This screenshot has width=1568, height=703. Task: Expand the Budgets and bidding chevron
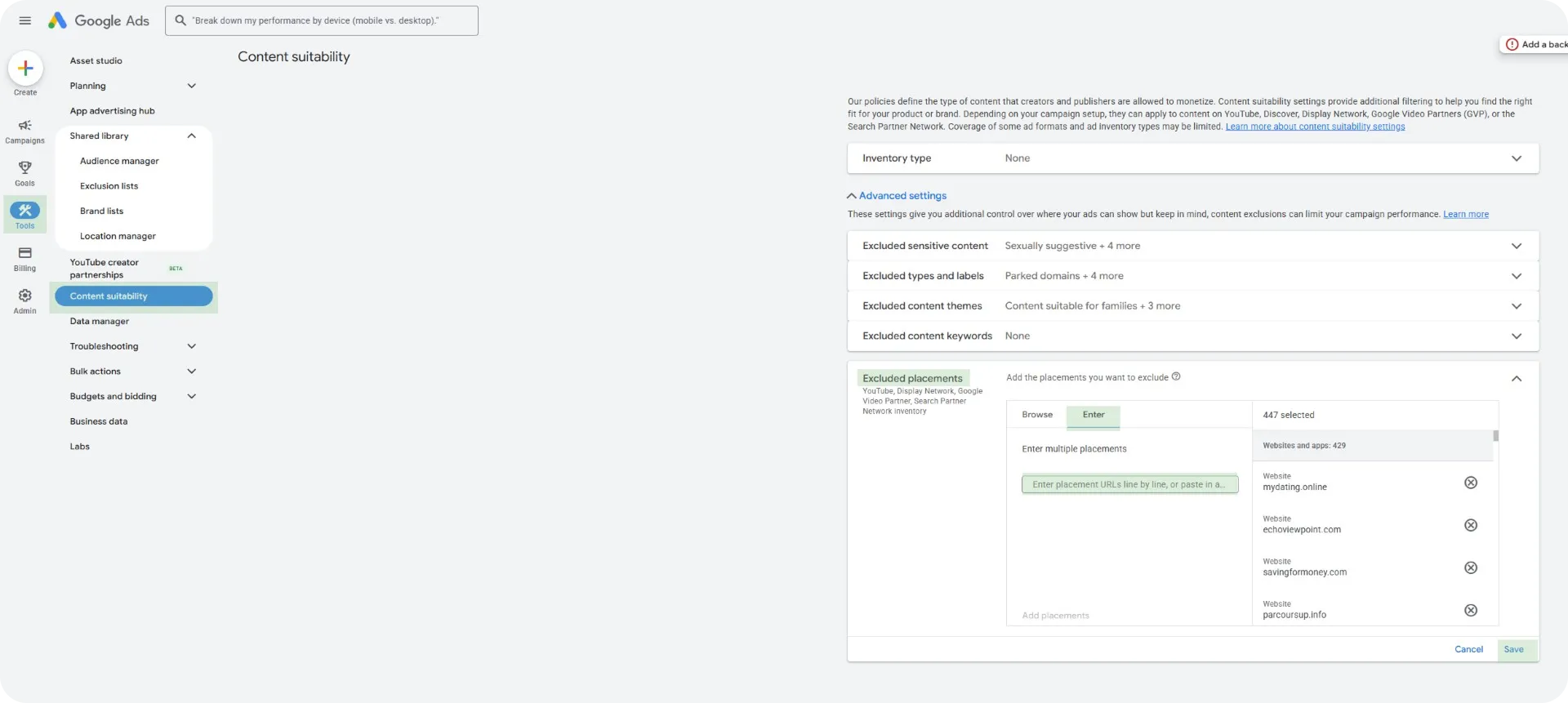pos(192,397)
